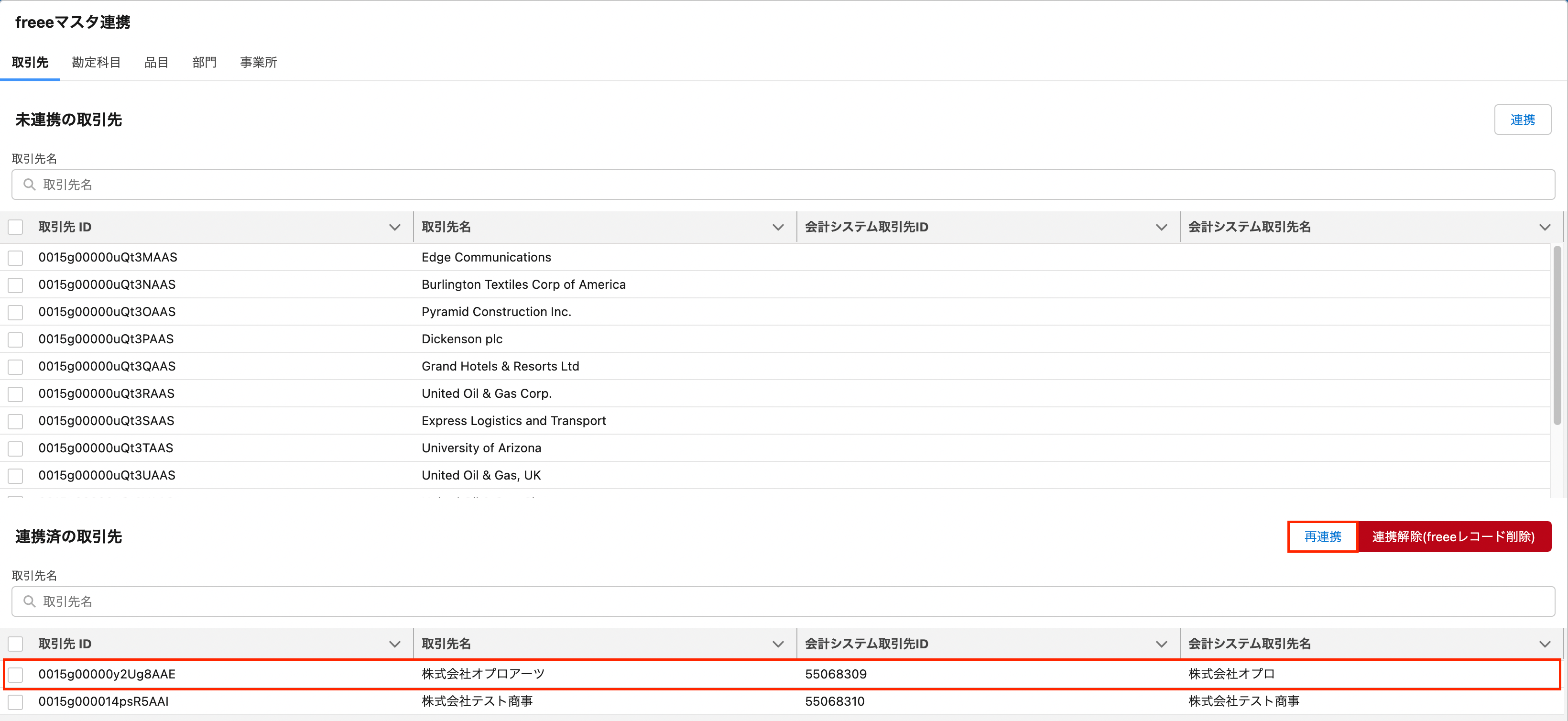This screenshot has height=721, width=1568.
Task: Open the 品目 tab
Action: 156,62
